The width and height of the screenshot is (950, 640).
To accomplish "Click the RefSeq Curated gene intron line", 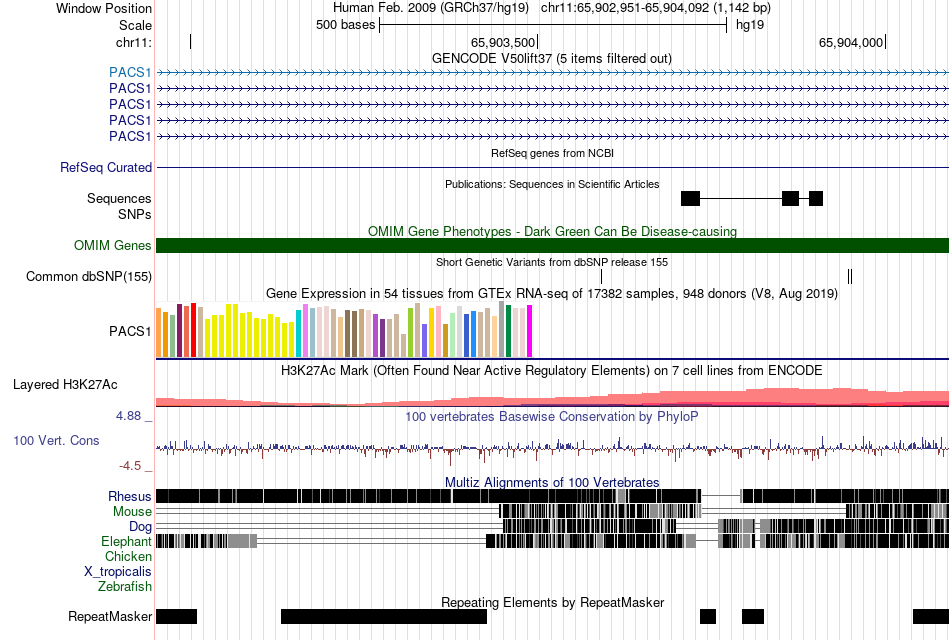I will pos(552,167).
